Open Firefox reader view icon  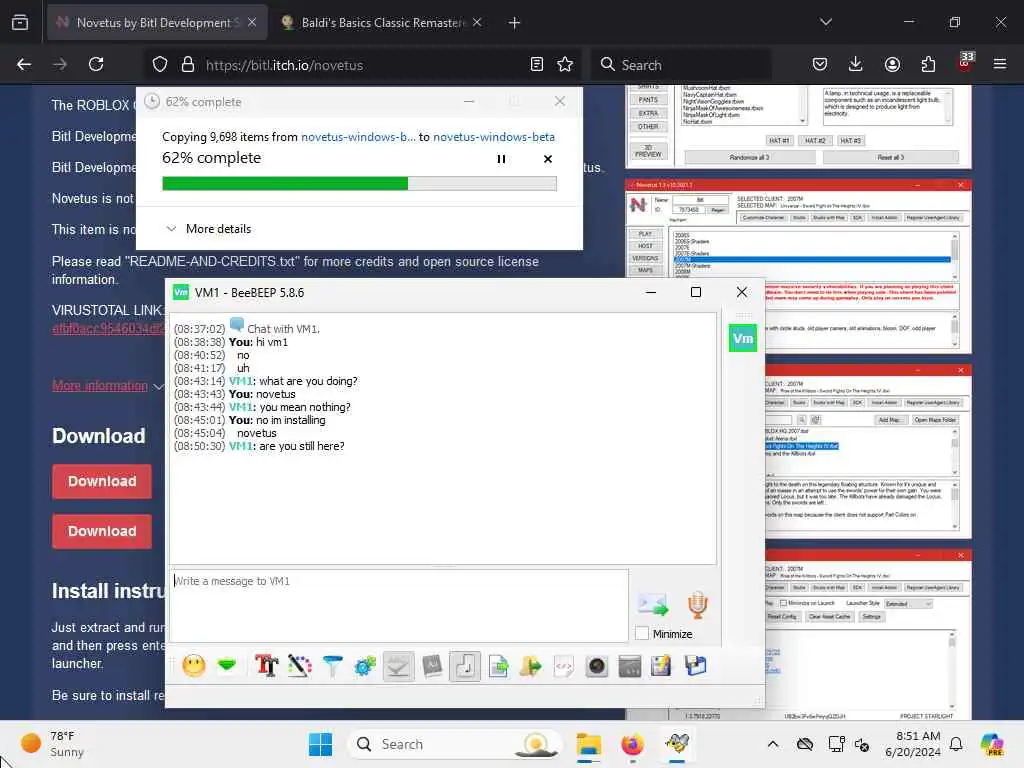tap(537, 64)
